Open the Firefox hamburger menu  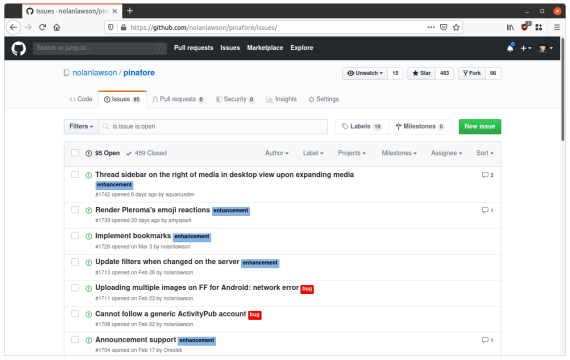557,27
